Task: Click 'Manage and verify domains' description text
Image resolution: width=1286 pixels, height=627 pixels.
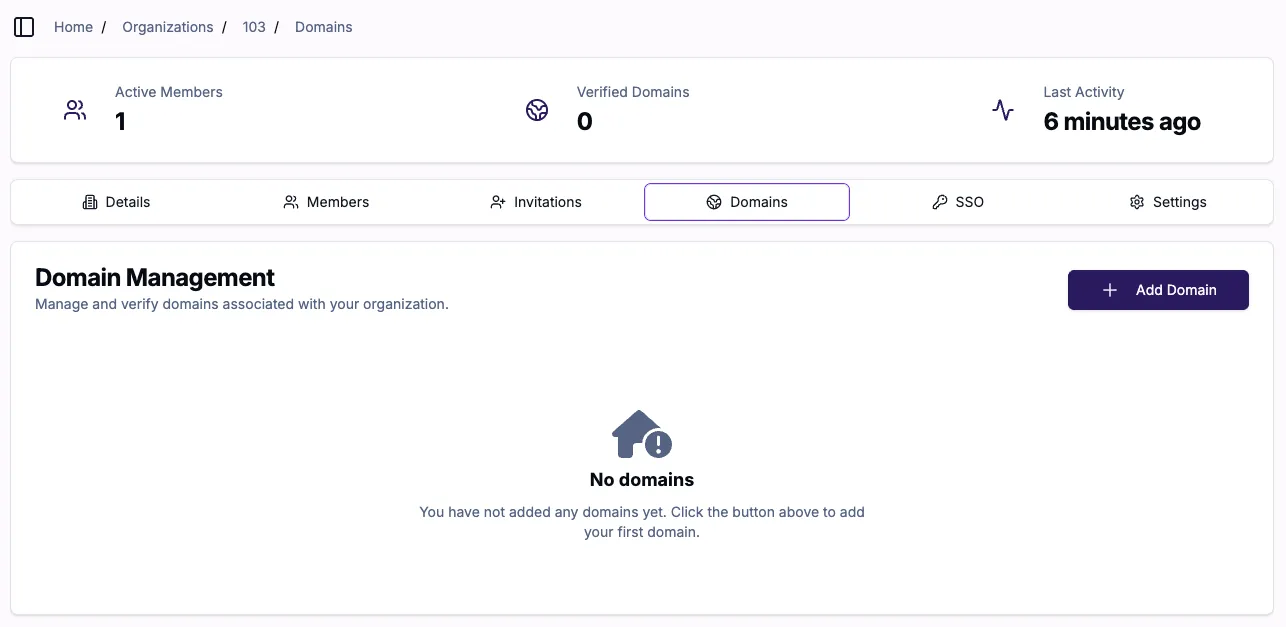Action: [x=242, y=304]
